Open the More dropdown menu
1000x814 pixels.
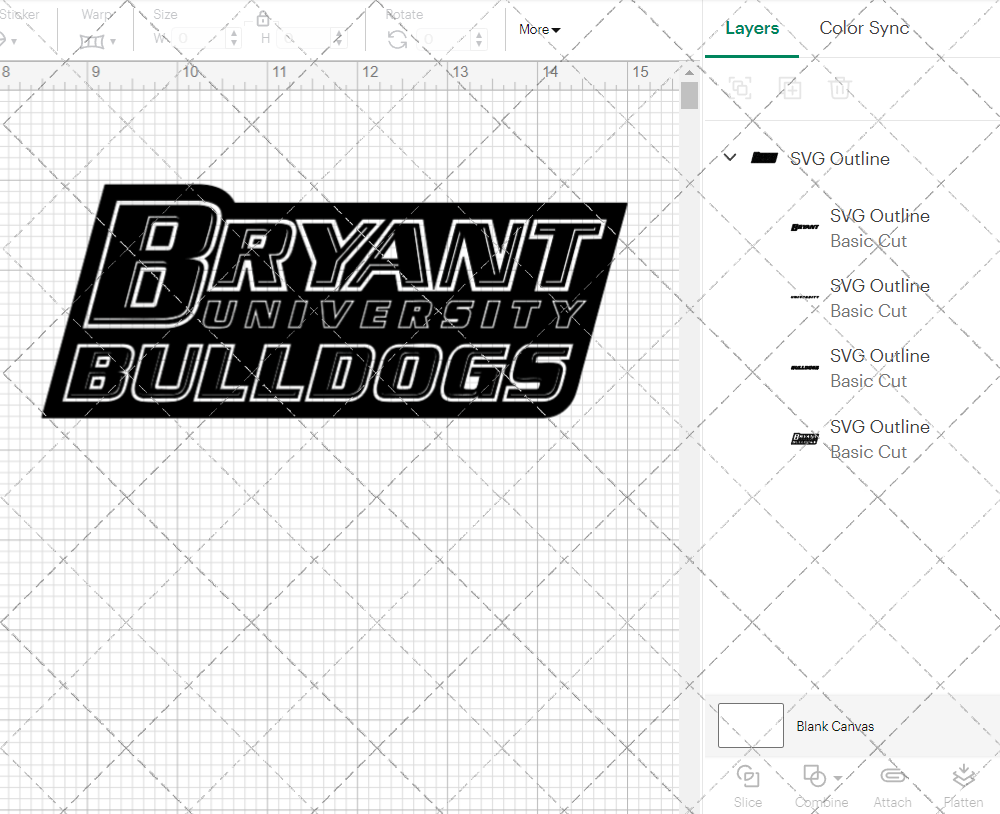coord(539,29)
